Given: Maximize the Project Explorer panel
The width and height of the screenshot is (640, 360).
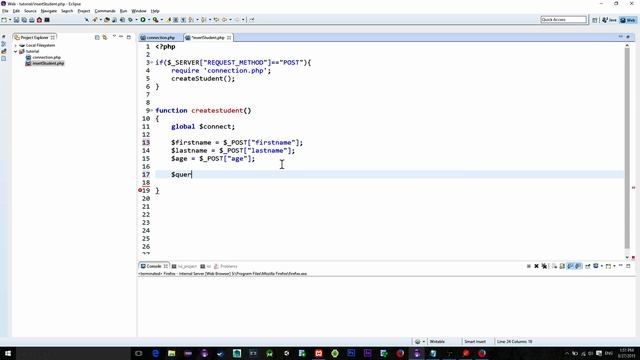Looking at the screenshot, I should (129, 37).
